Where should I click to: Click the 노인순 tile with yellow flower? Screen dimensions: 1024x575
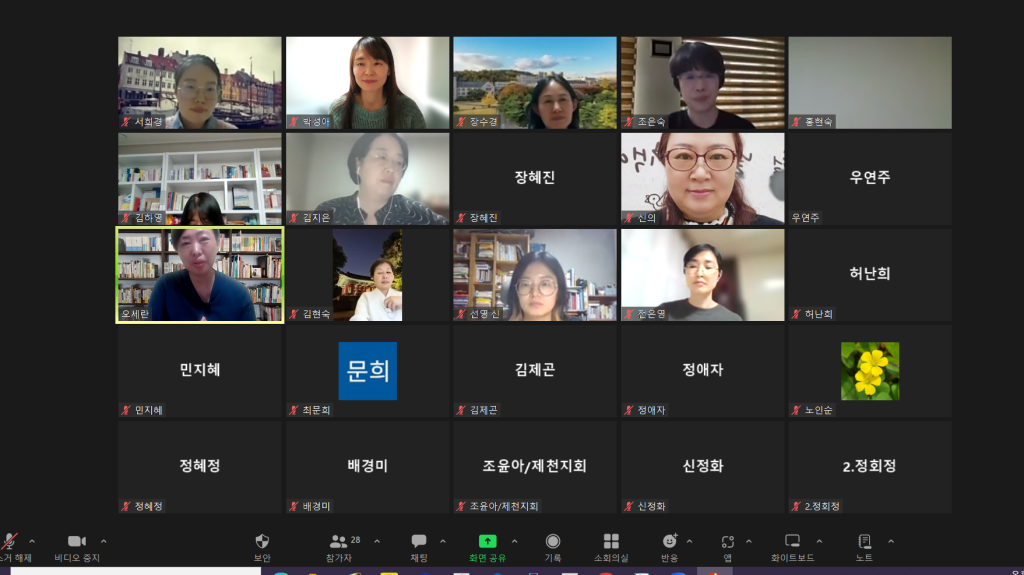click(x=869, y=371)
